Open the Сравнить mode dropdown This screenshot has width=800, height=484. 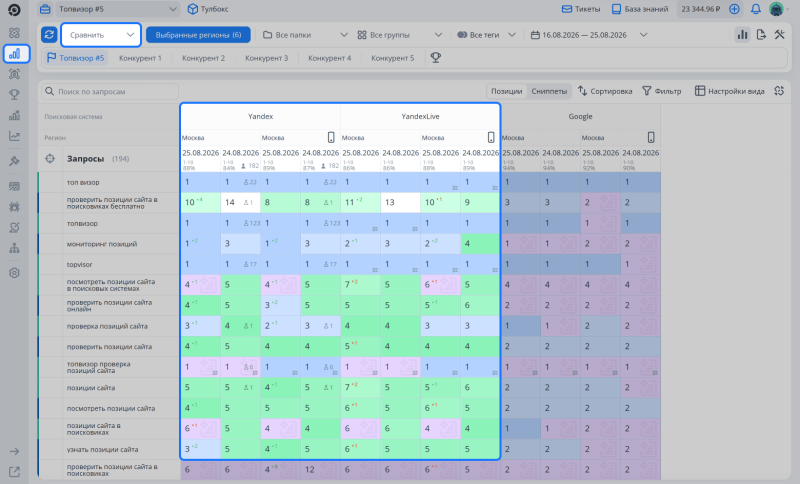101,35
